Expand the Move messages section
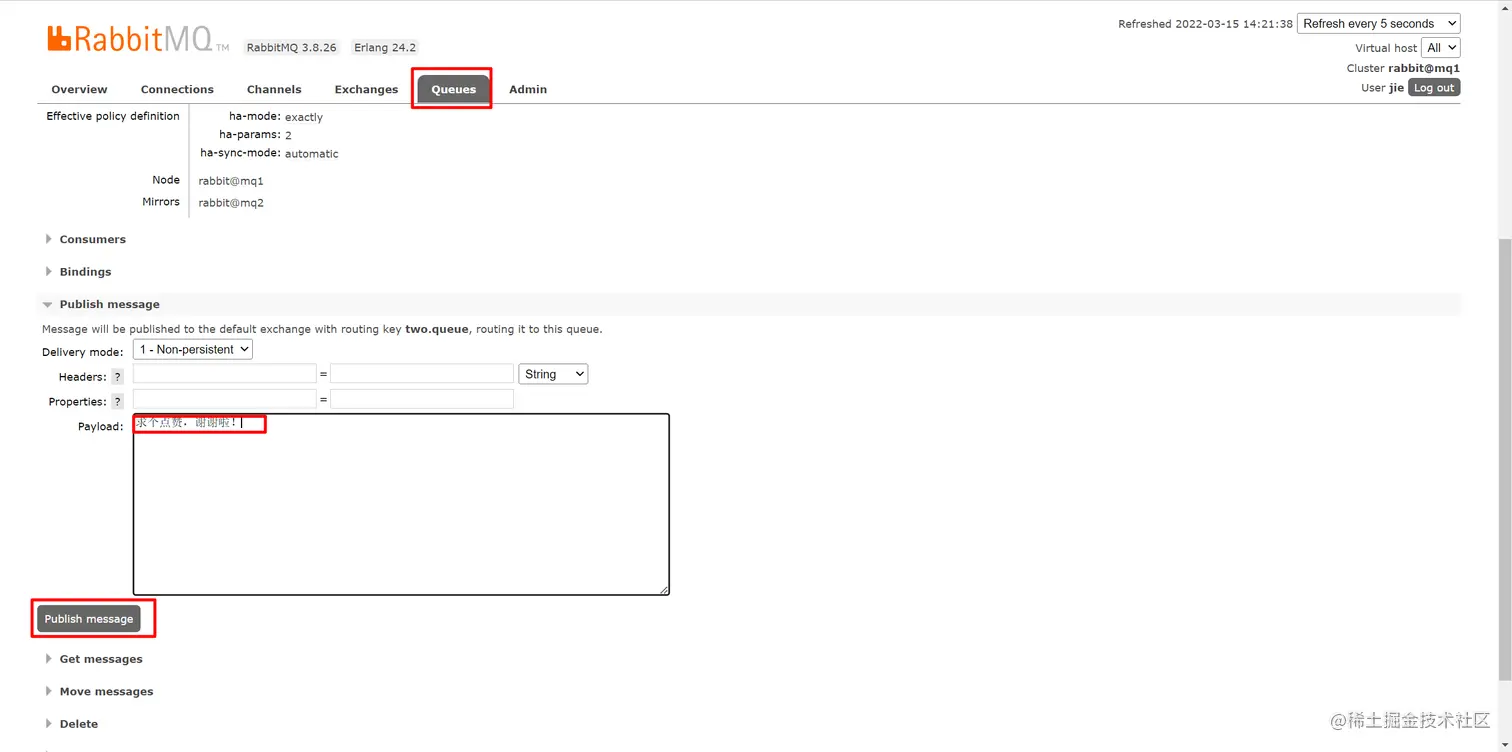 (106, 691)
